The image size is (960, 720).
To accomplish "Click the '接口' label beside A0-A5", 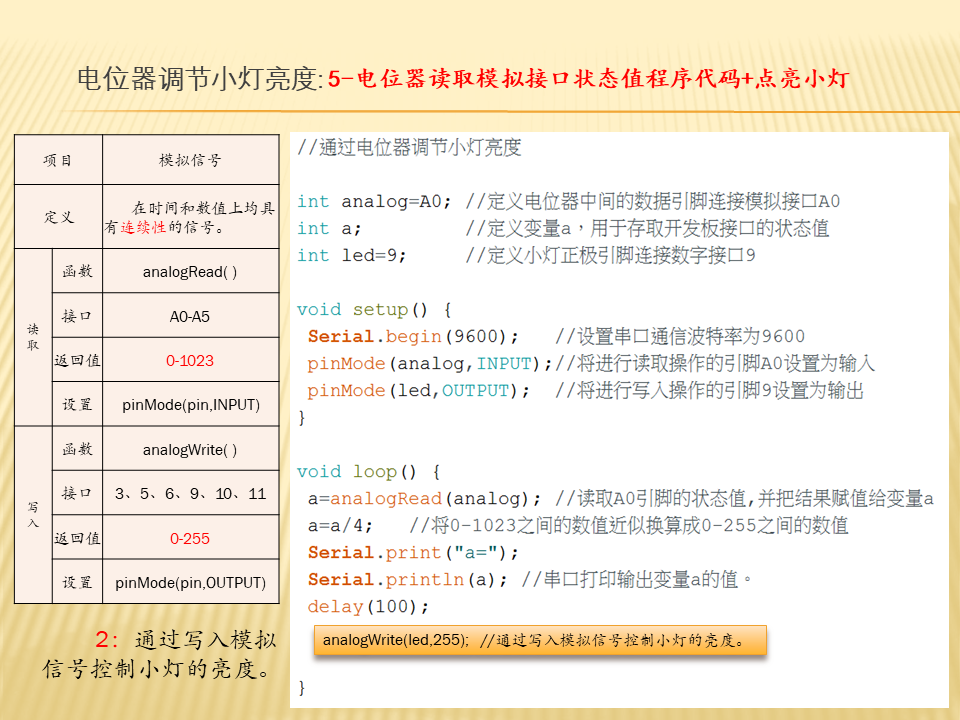I will point(77,316).
